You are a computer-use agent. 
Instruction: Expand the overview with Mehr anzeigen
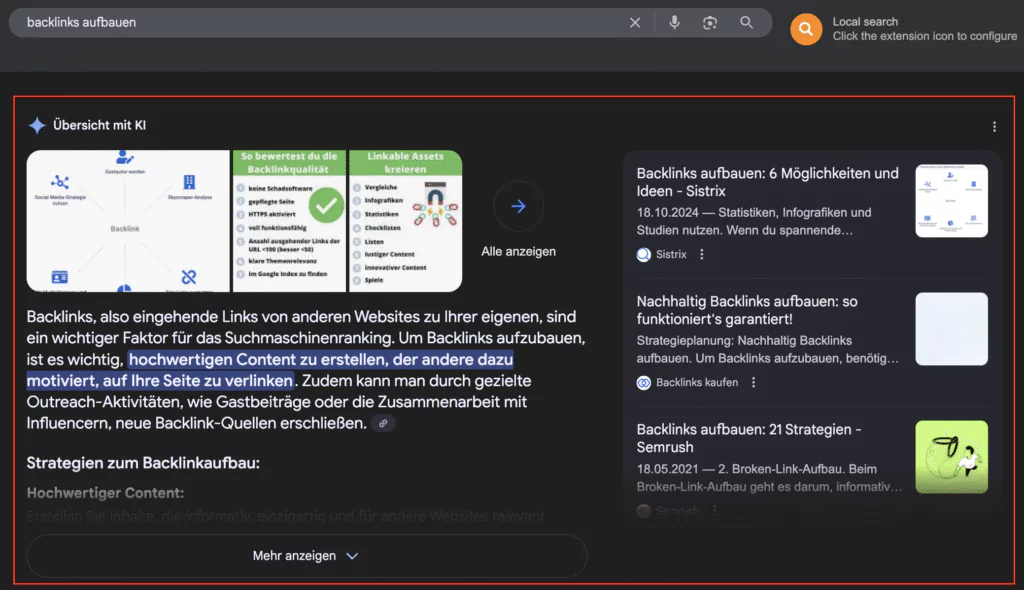(306, 555)
